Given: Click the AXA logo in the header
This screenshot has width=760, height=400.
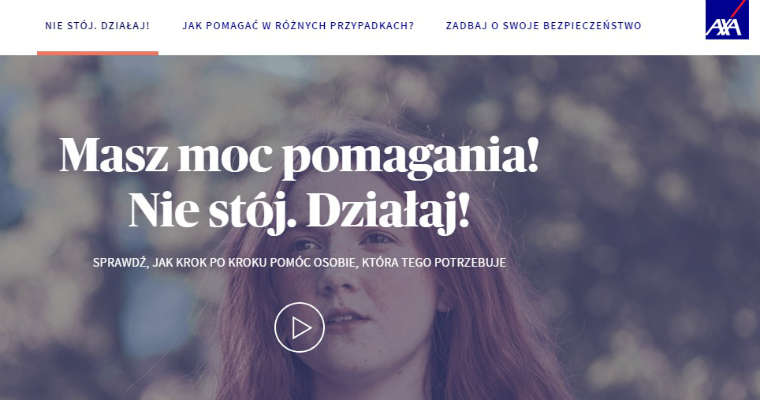Looking at the screenshot, I should 727,19.
